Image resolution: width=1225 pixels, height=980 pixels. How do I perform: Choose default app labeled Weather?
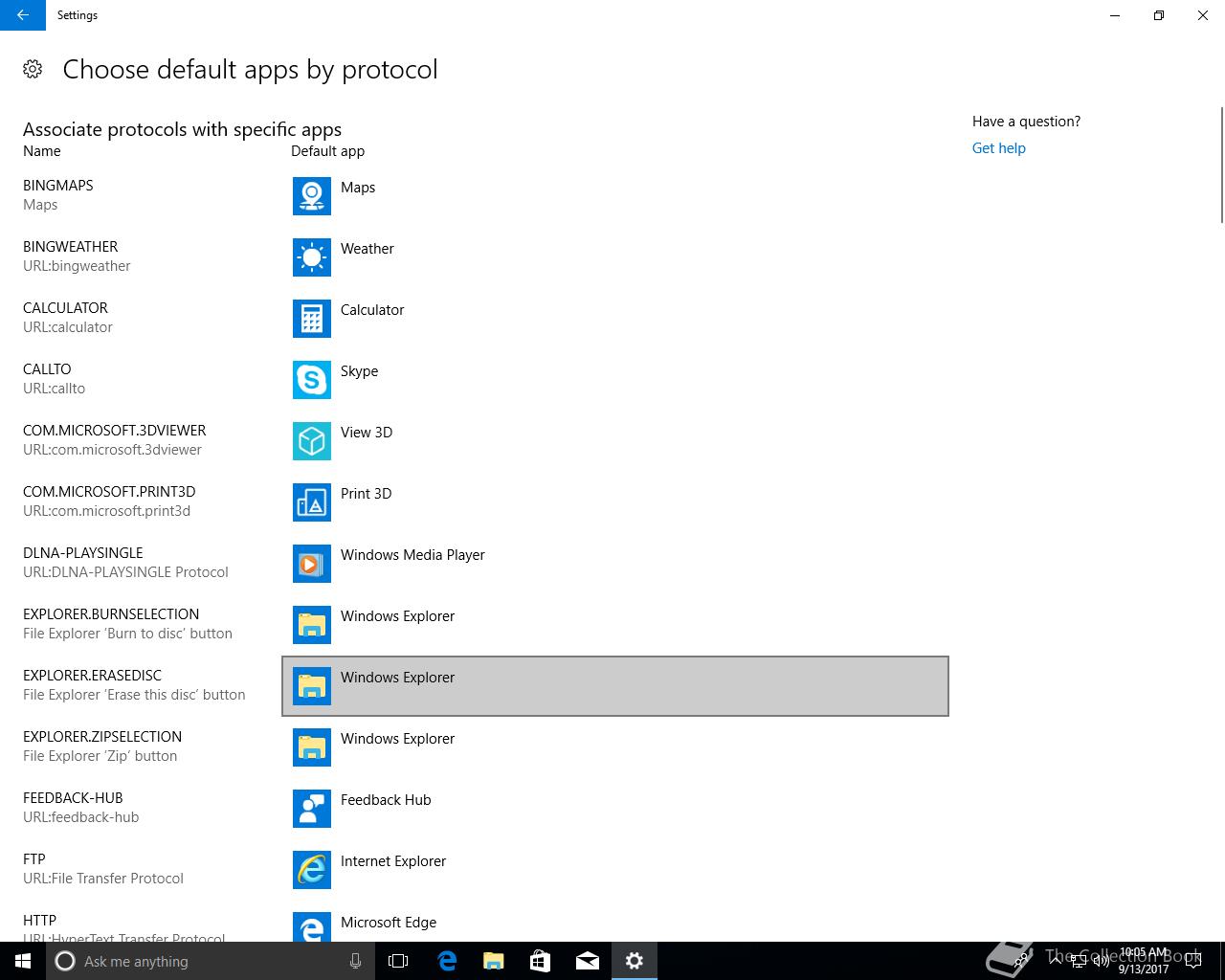367,249
